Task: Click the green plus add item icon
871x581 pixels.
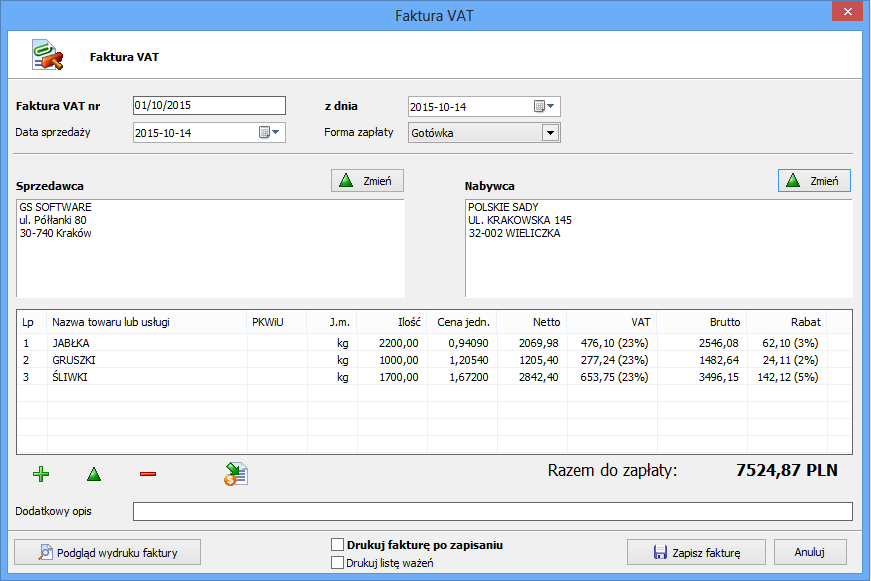Action: point(40,474)
